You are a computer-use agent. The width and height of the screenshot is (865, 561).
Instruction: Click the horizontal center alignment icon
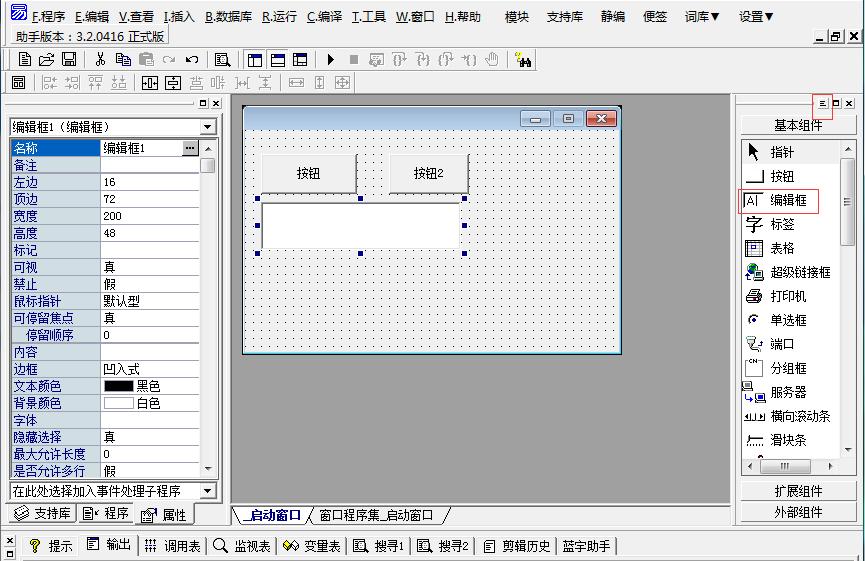point(149,83)
